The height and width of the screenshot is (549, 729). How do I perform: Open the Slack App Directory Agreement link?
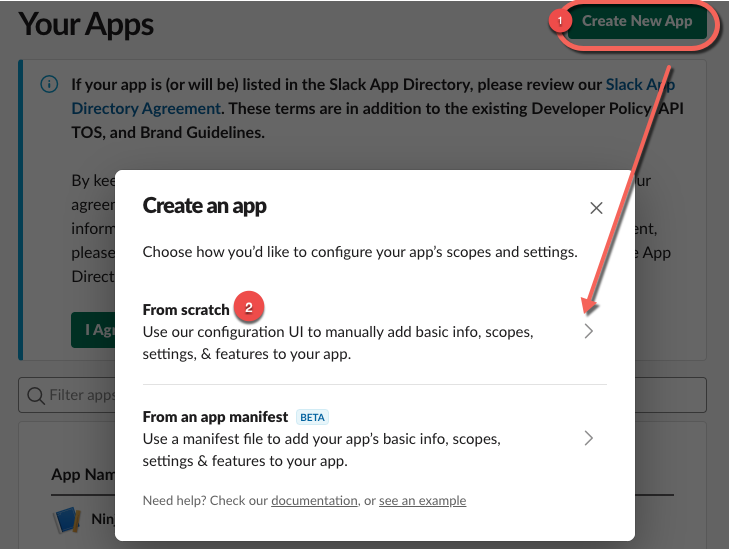(x=145, y=108)
